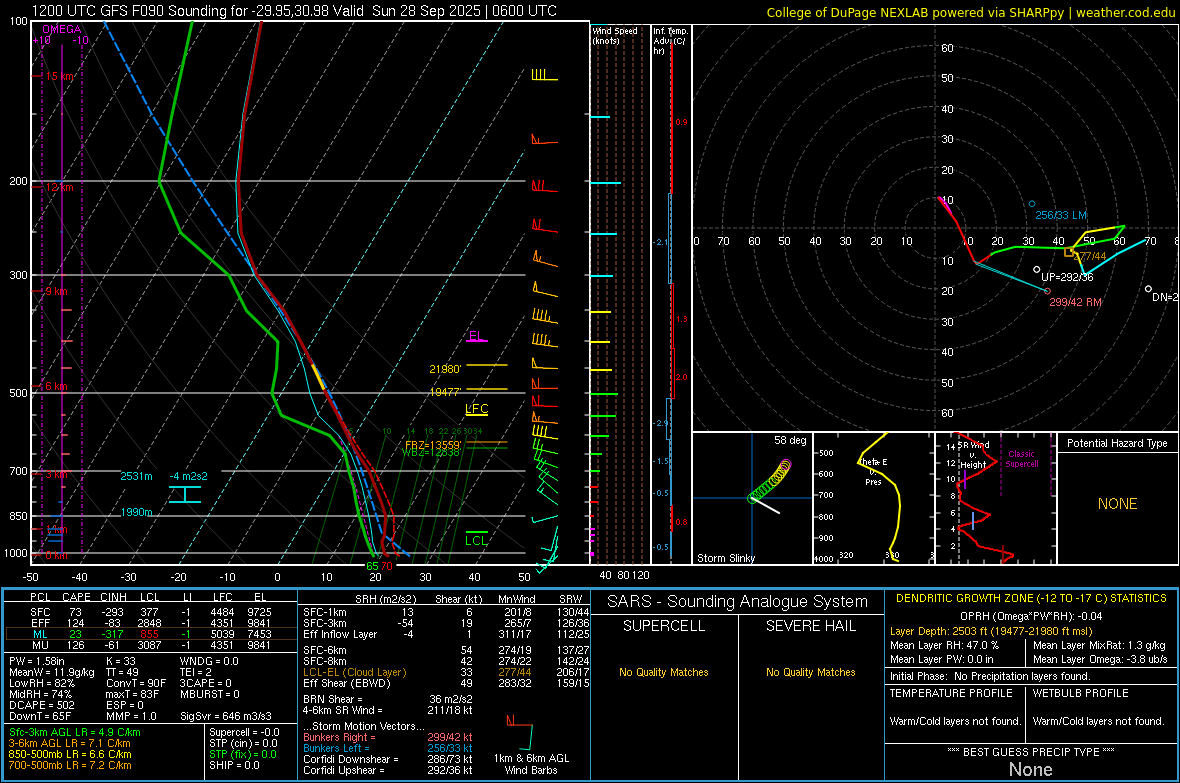Viewport: 1180px width, 783px height.
Task: Click the Potential Hazard Type header
Action: 1117,443
